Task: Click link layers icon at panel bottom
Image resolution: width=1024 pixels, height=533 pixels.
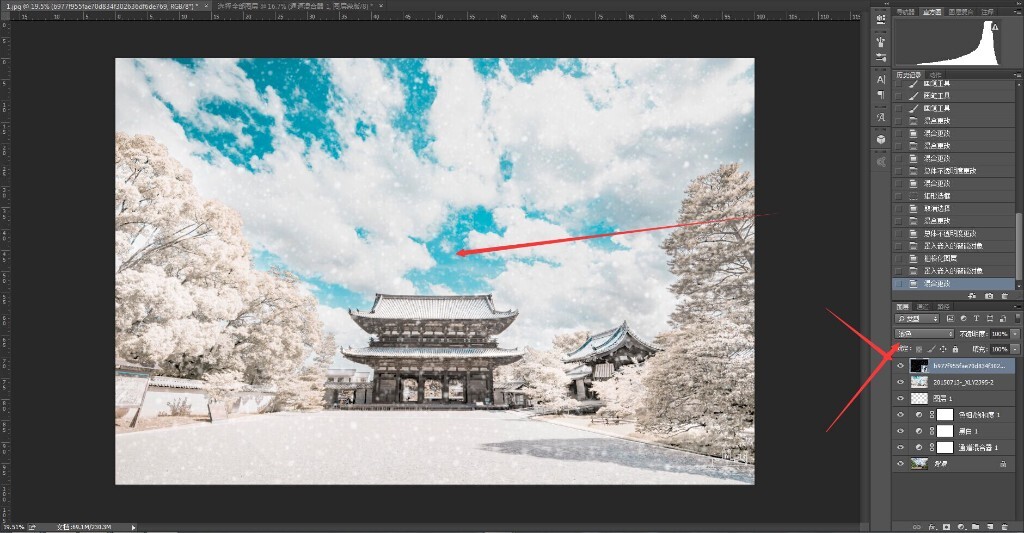Action: [917, 527]
